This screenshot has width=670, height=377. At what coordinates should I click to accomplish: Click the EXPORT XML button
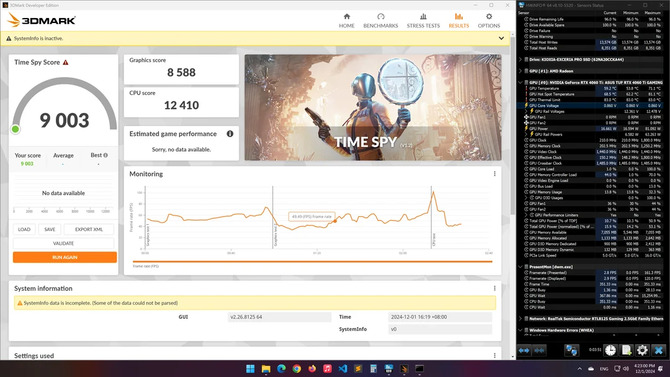(x=89, y=230)
